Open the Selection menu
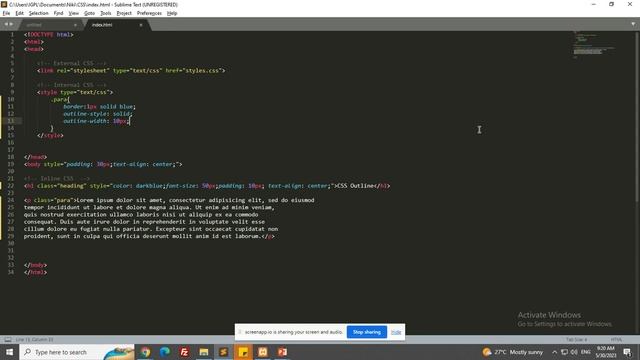This screenshot has height=360, width=640. point(38,13)
